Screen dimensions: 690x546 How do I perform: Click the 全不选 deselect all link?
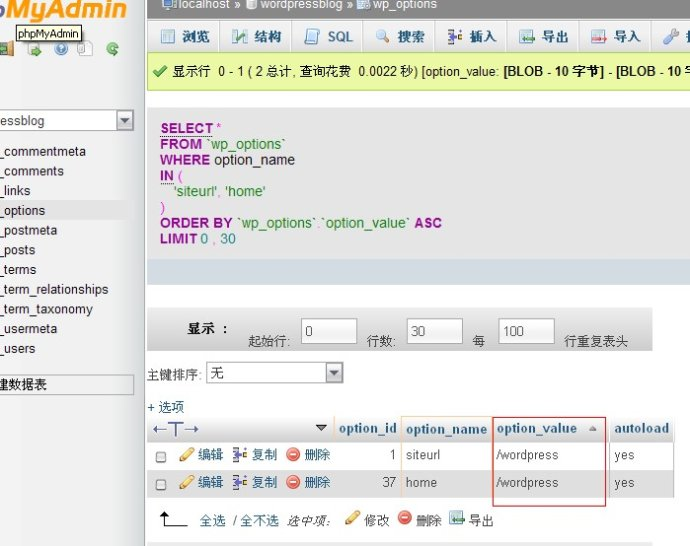[260, 520]
